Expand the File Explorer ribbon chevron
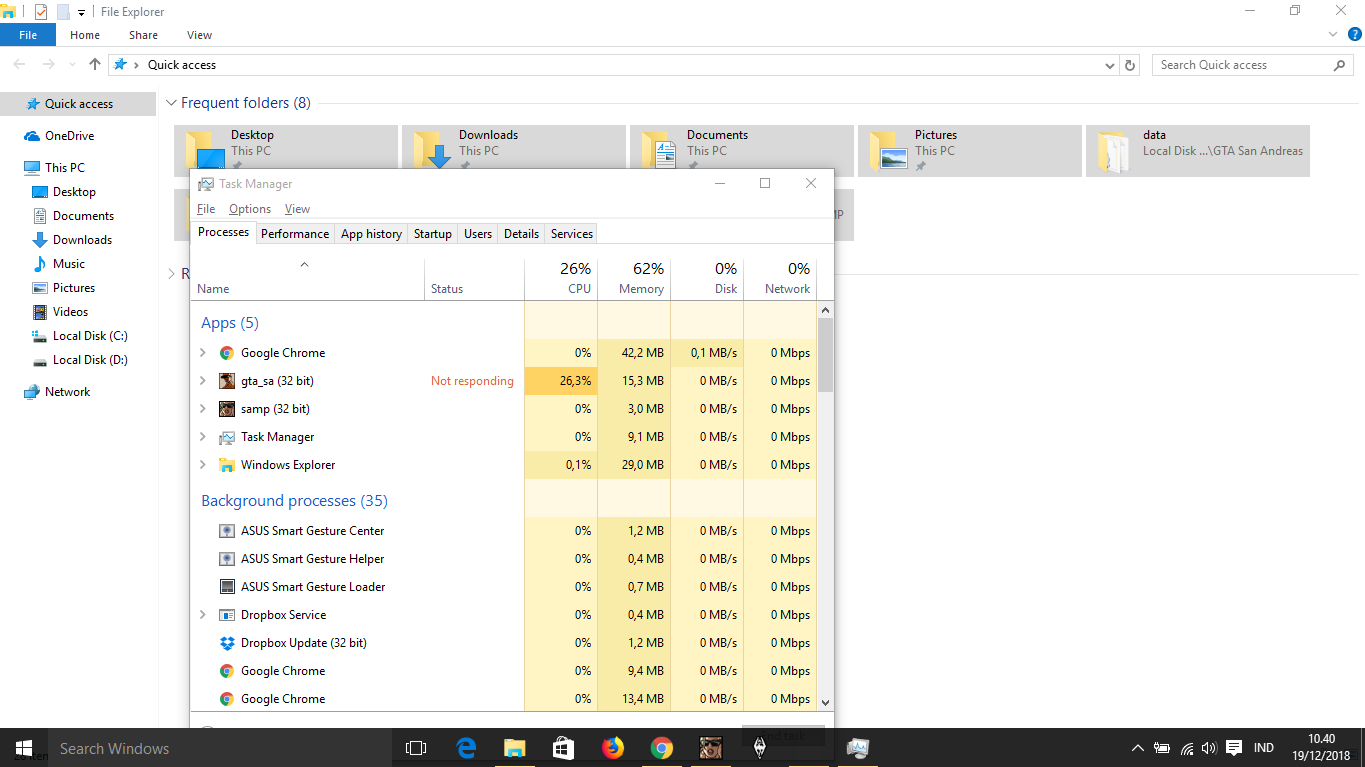 tap(1331, 34)
